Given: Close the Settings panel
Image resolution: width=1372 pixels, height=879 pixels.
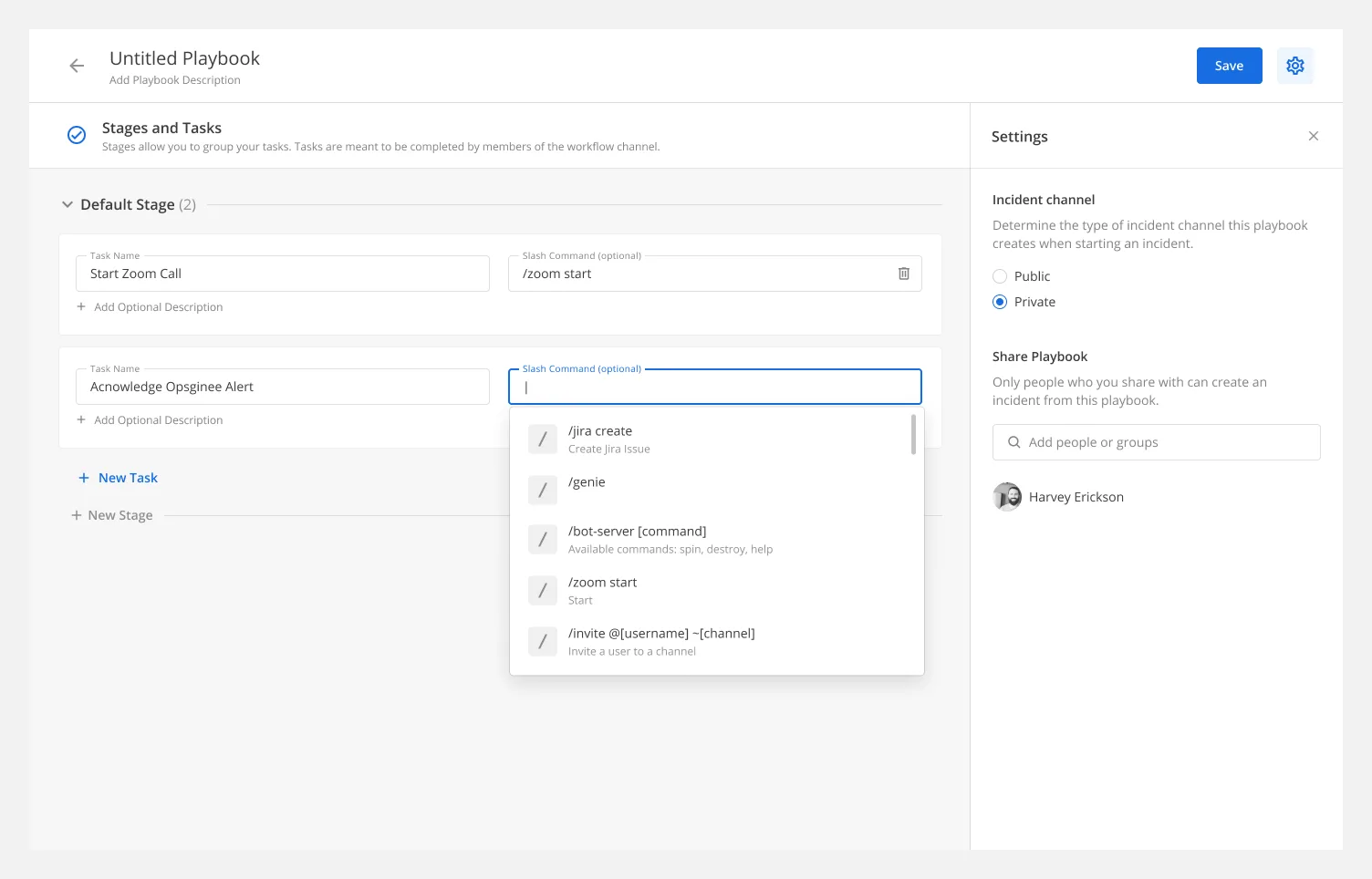Looking at the screenshot, I should [1314, 136].
